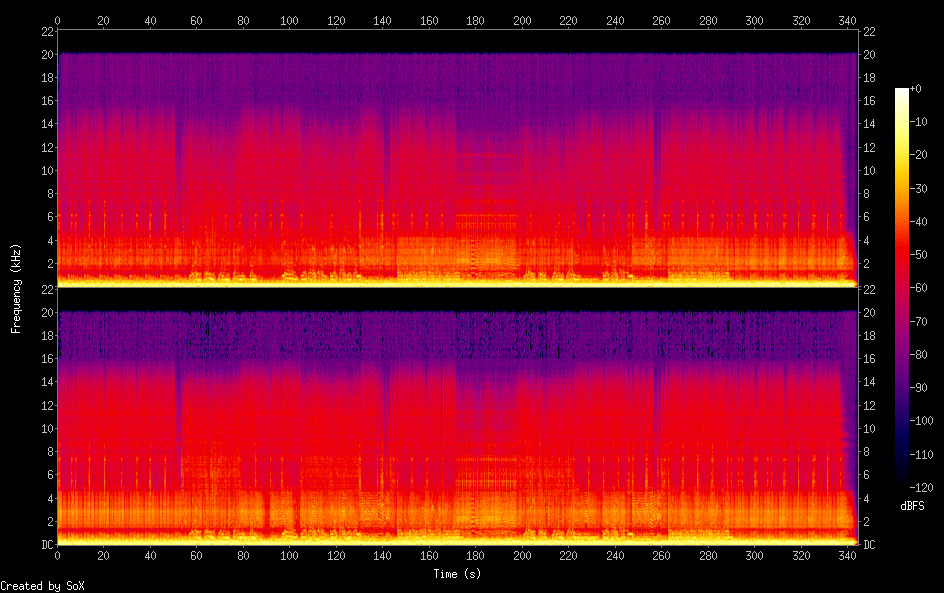Click the dBFS label below the color bar
This screenshot has width=944, height=593.
pyautogui.click(x=912, y=507)
